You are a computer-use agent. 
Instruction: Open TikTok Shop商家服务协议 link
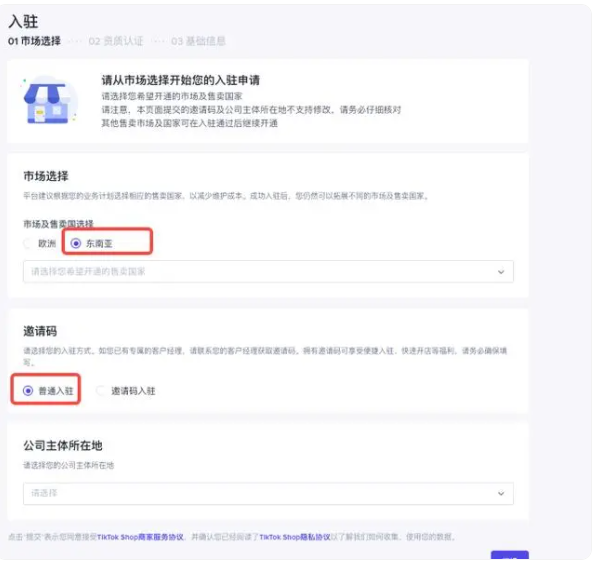coord(140,537)
